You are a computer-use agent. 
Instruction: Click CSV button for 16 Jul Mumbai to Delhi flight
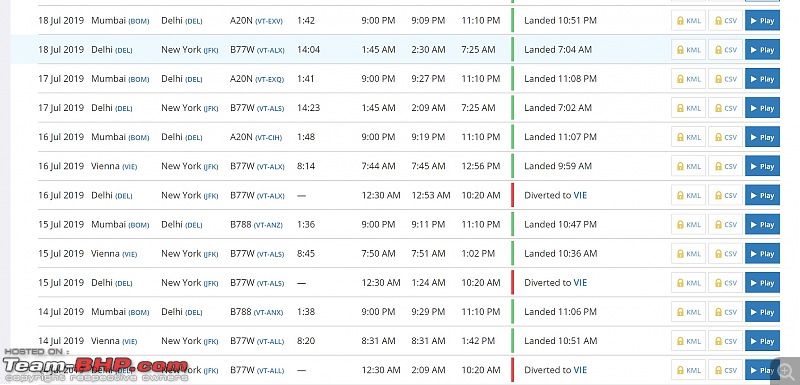pyautogui.click(x=725, y=137)
